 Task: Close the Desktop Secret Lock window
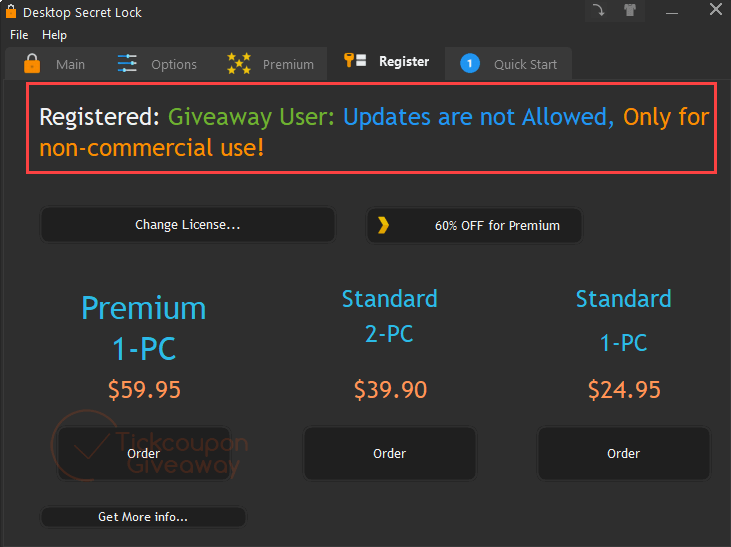pos(716,9)
